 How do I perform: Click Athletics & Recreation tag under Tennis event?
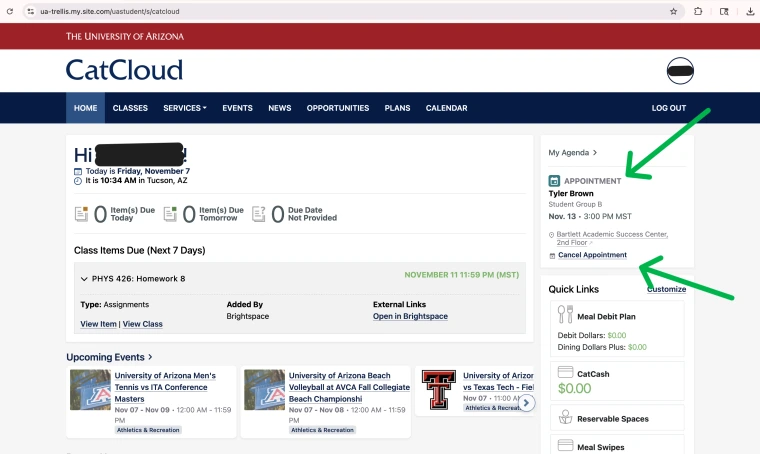point(148,430)
